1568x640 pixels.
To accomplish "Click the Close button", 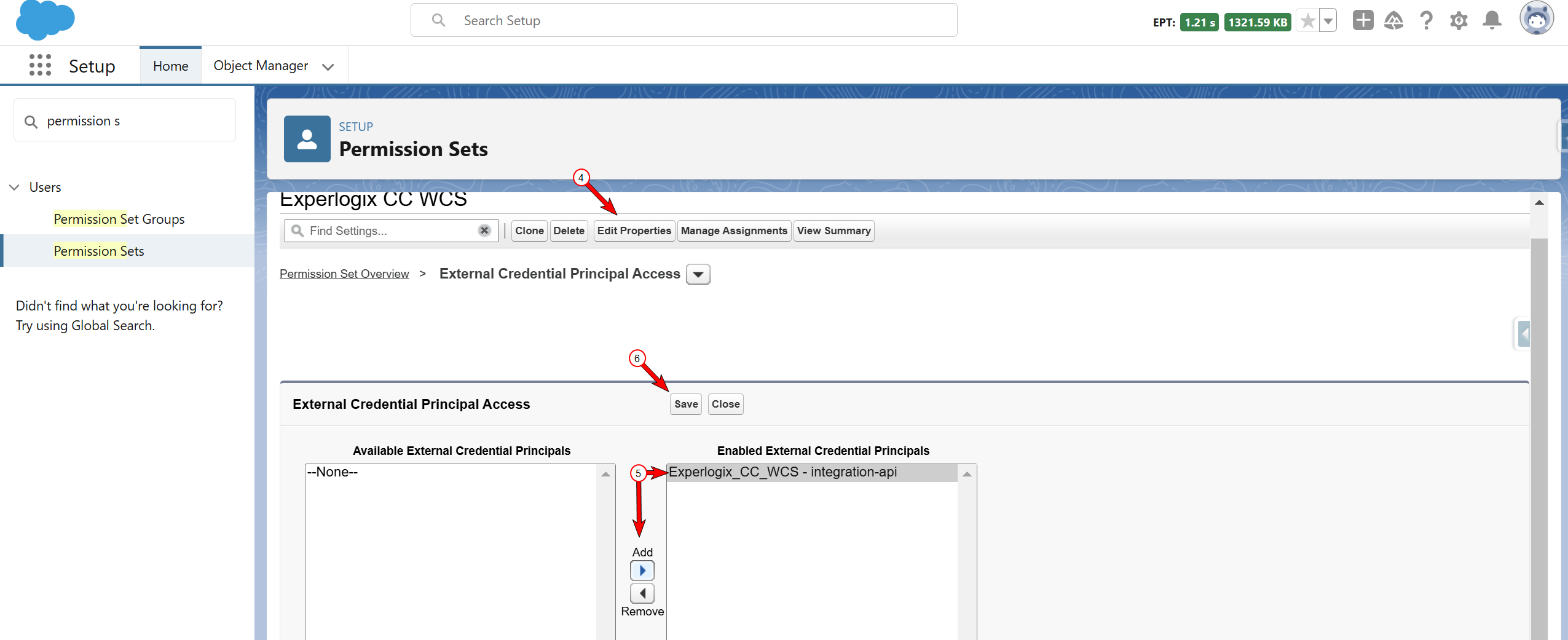I will coord(725,404).
